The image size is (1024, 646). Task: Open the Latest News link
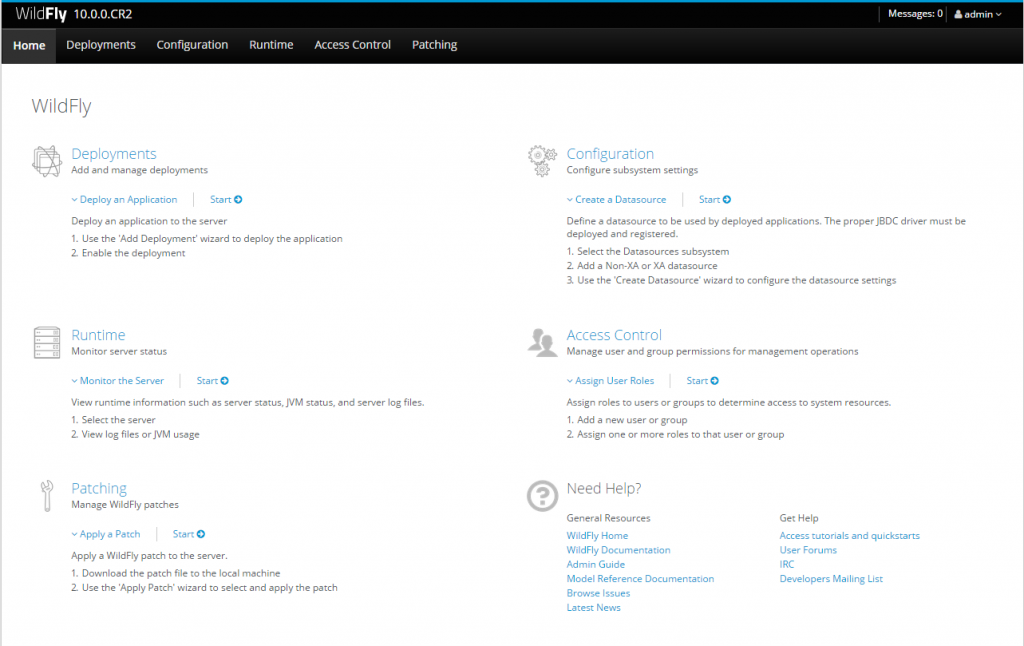coord(594,607)
